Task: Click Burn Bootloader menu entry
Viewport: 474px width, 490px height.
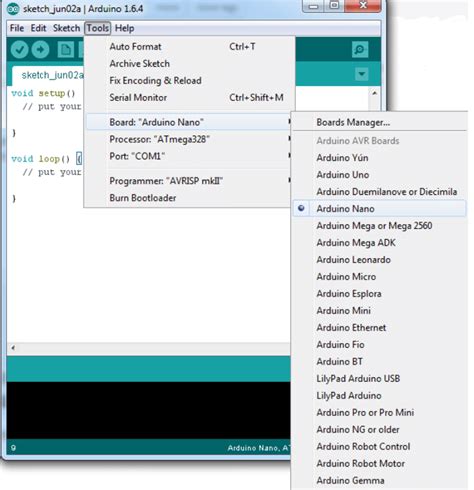Action: pyautogui.click(x=189, y=198)
